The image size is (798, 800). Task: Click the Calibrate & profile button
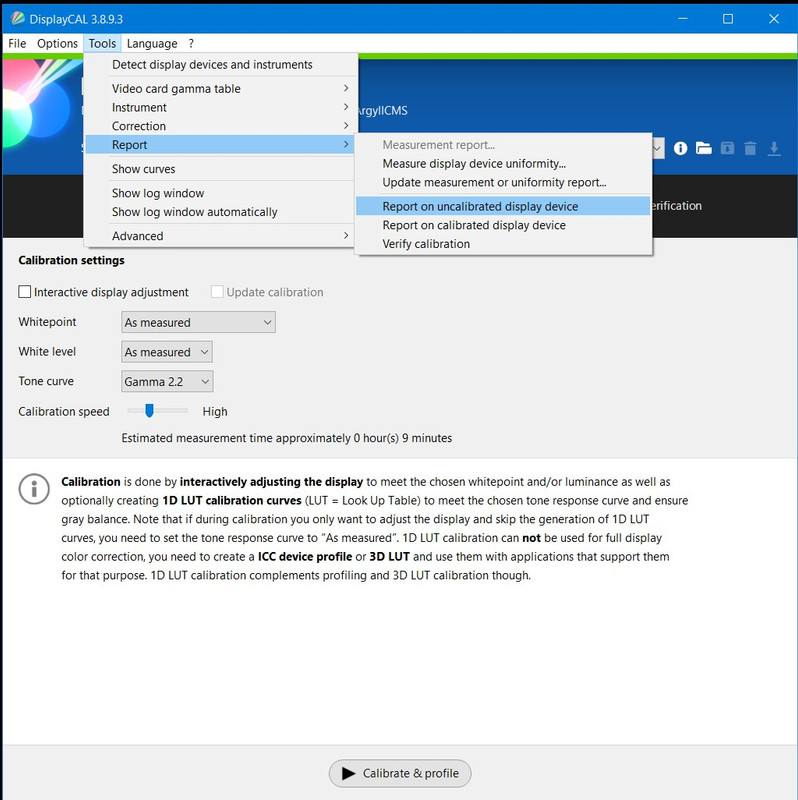point(400,773)
